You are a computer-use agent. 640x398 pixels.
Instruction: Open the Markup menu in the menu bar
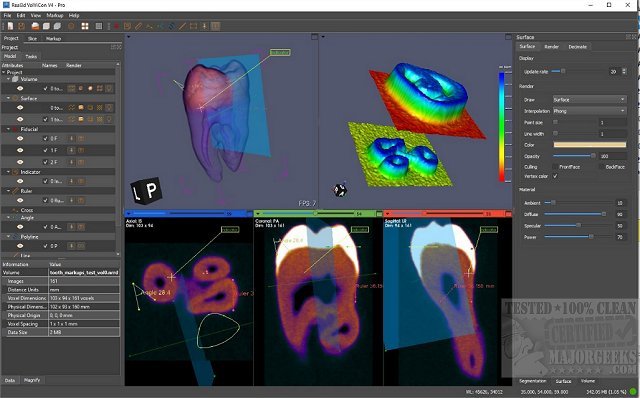(x=55, y=15)
